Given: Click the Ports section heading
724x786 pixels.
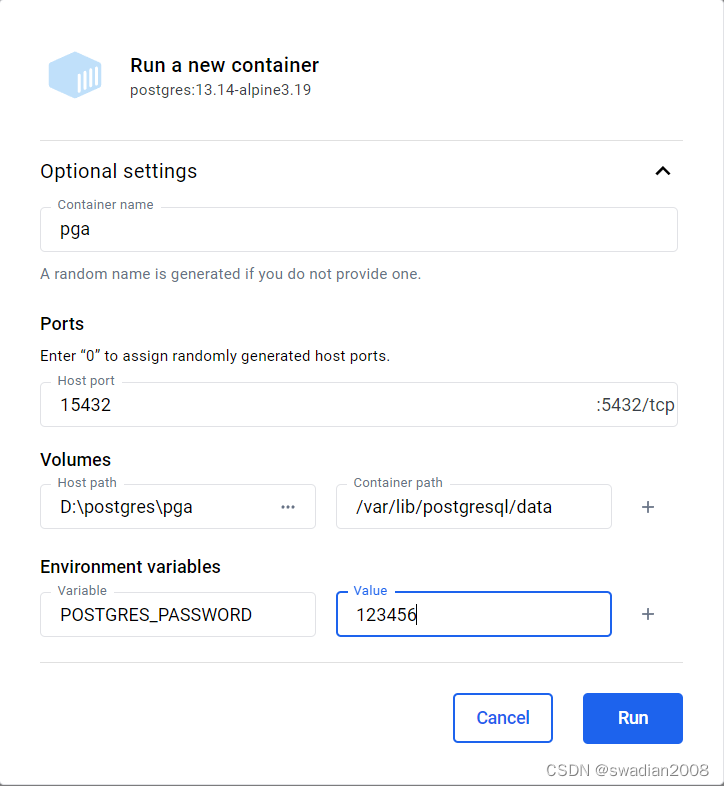Looking at the screenshot, I should point(62,324).
